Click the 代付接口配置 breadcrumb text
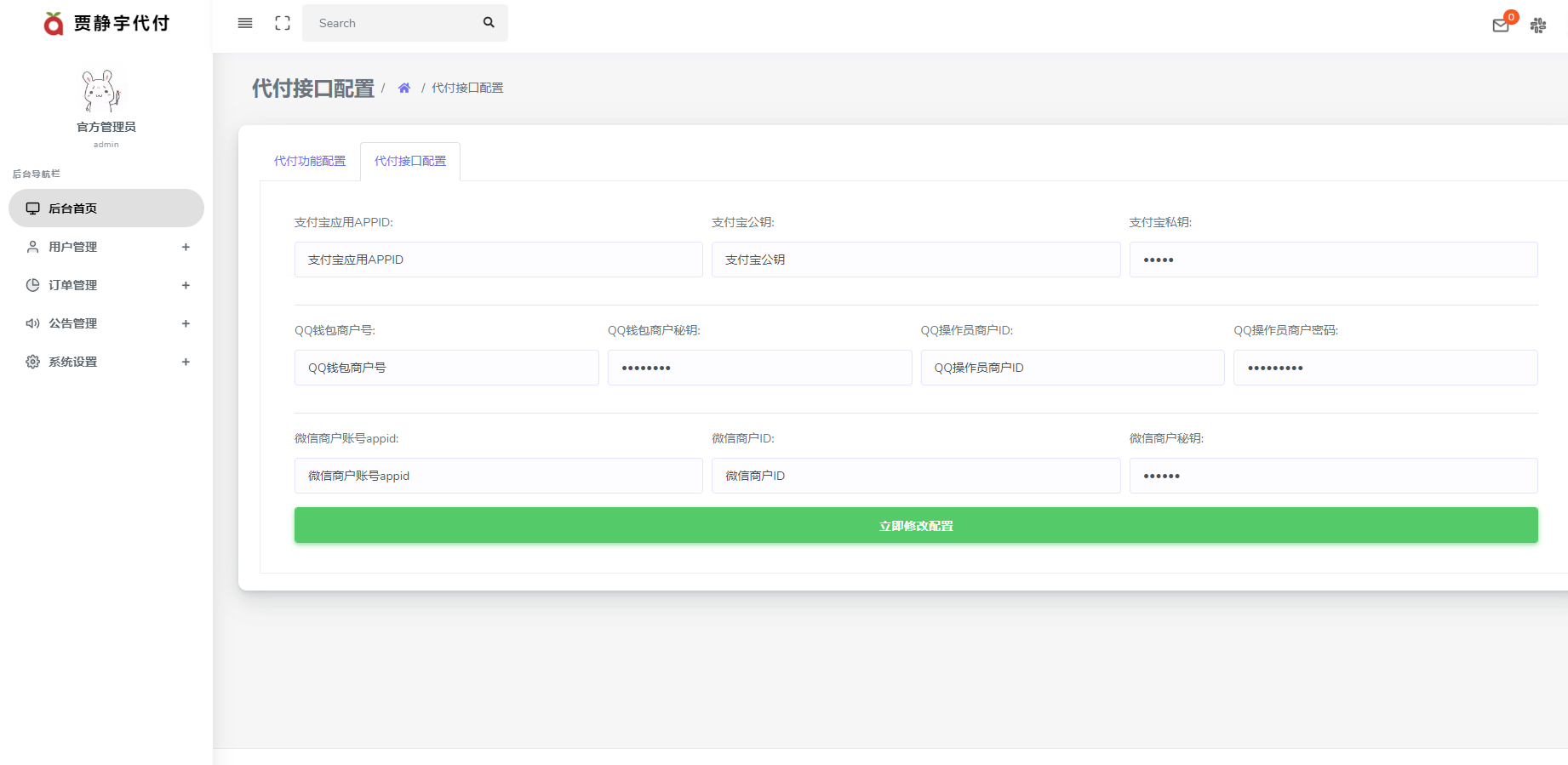Viewport: 1568px width, 765px height. tap(467, 88)
